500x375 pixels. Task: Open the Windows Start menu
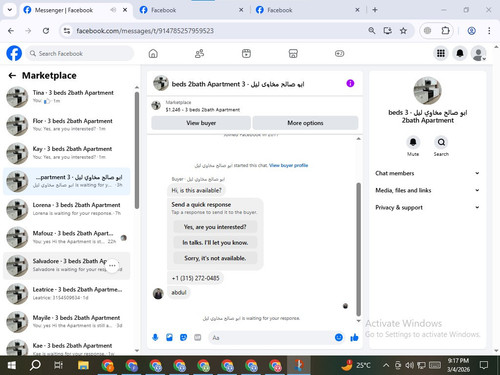12,365
